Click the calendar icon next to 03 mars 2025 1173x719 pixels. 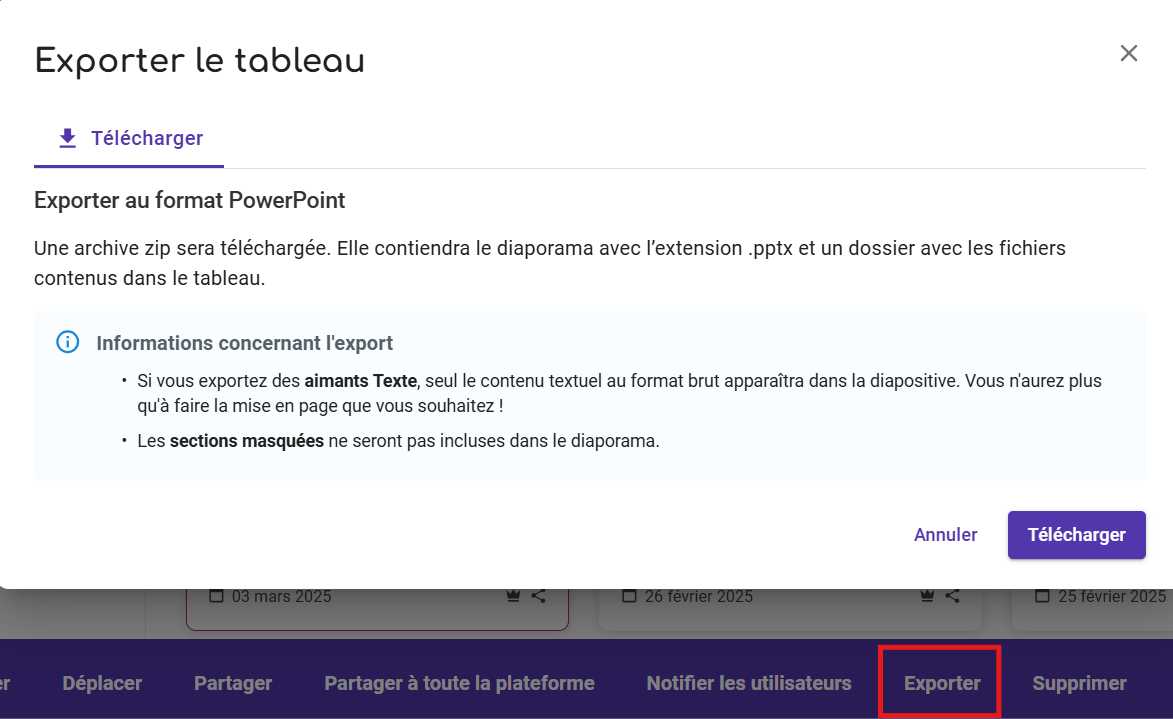tap(216, 596)
